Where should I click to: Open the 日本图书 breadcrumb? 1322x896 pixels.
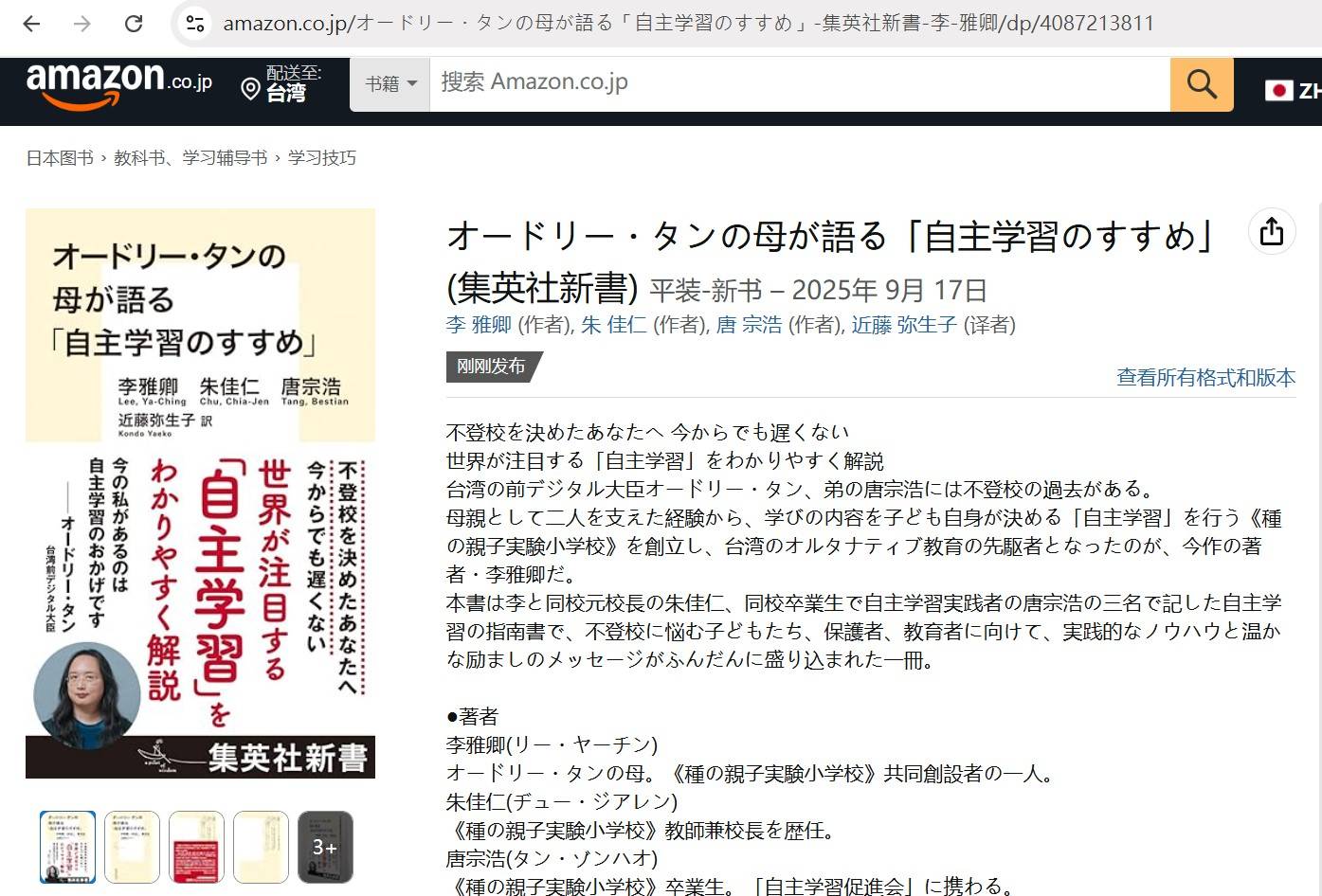pos(60,158)
